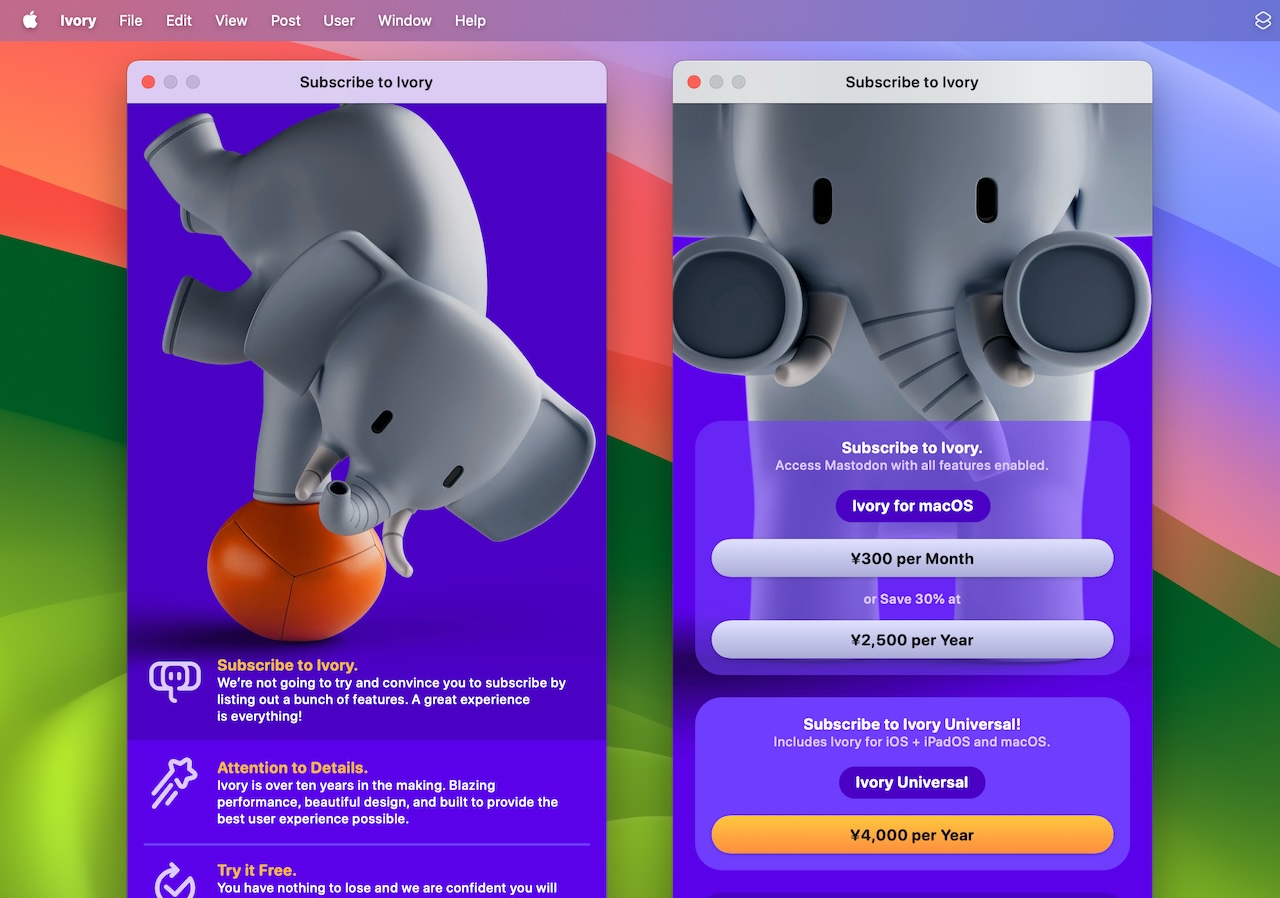
Task: Click the stacked layers icon in the menu bar
Action: (x=1263, y=20)
